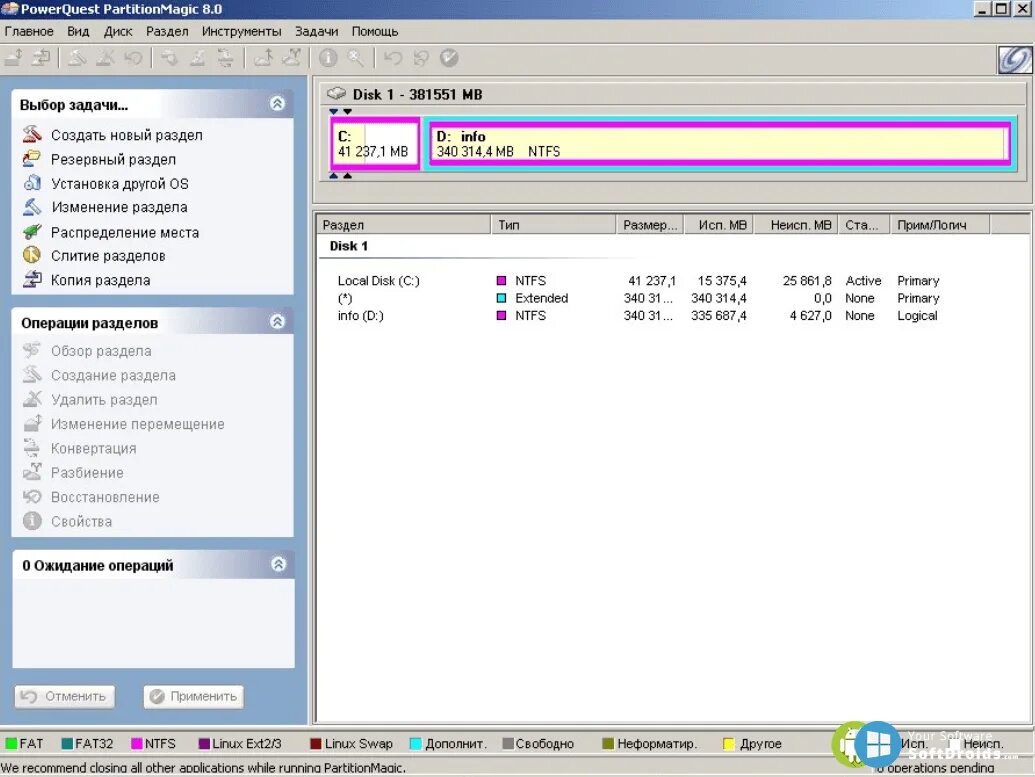Screen dimensions: 1035x777
Task: Collapse the Ожидание операций panel
Action: 279,564
